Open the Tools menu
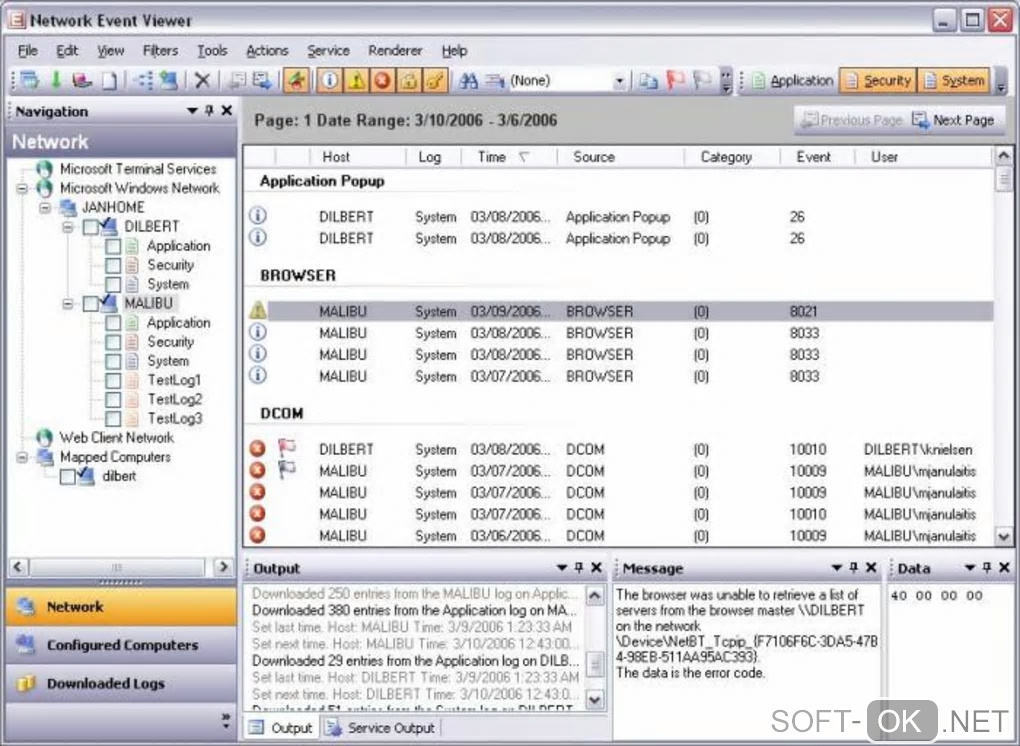1020x746 pixels. 212,51
